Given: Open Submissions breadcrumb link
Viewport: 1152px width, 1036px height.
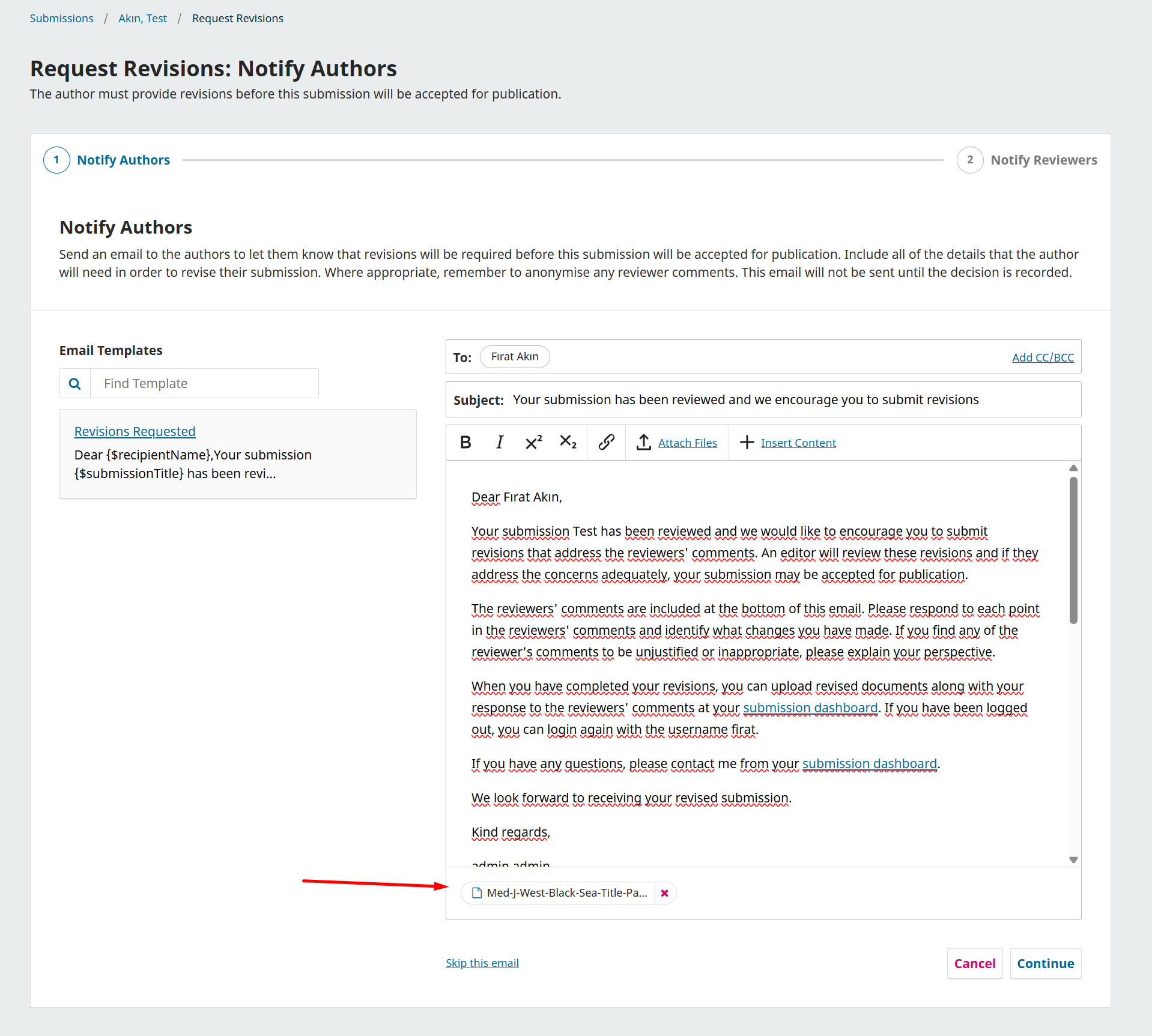Looking at the screenshot, I should (x=61, y=19).
